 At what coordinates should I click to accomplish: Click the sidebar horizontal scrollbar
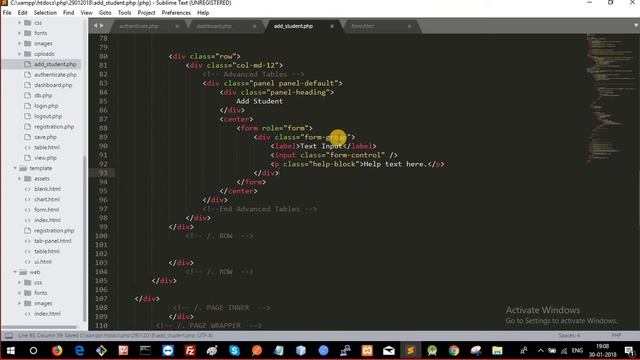click(x=39, y=327)
